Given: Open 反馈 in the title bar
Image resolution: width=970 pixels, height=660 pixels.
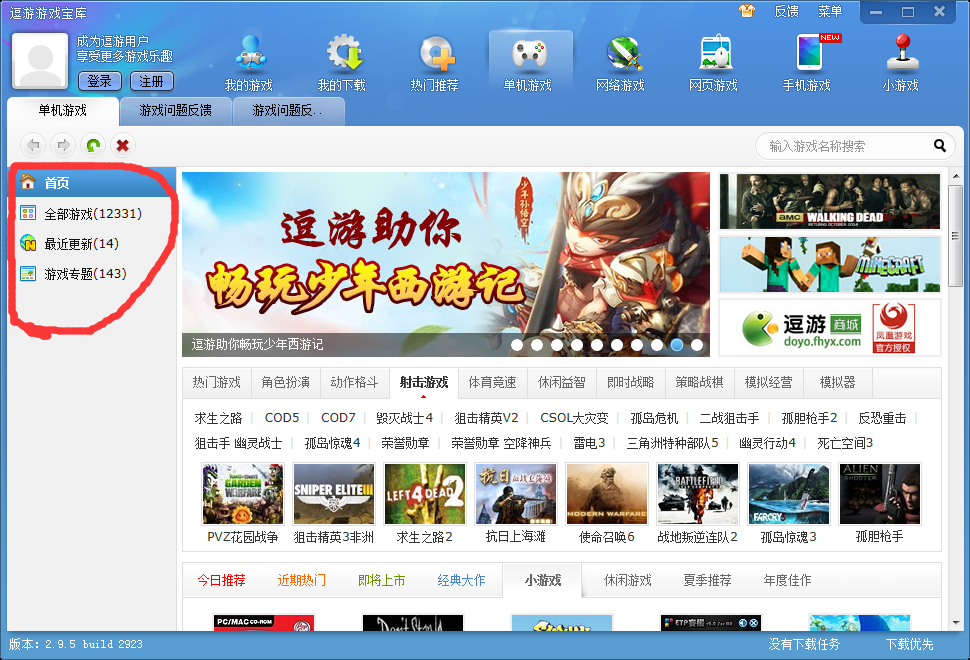Looking at the screenshot, I should [x=786, y=11].
